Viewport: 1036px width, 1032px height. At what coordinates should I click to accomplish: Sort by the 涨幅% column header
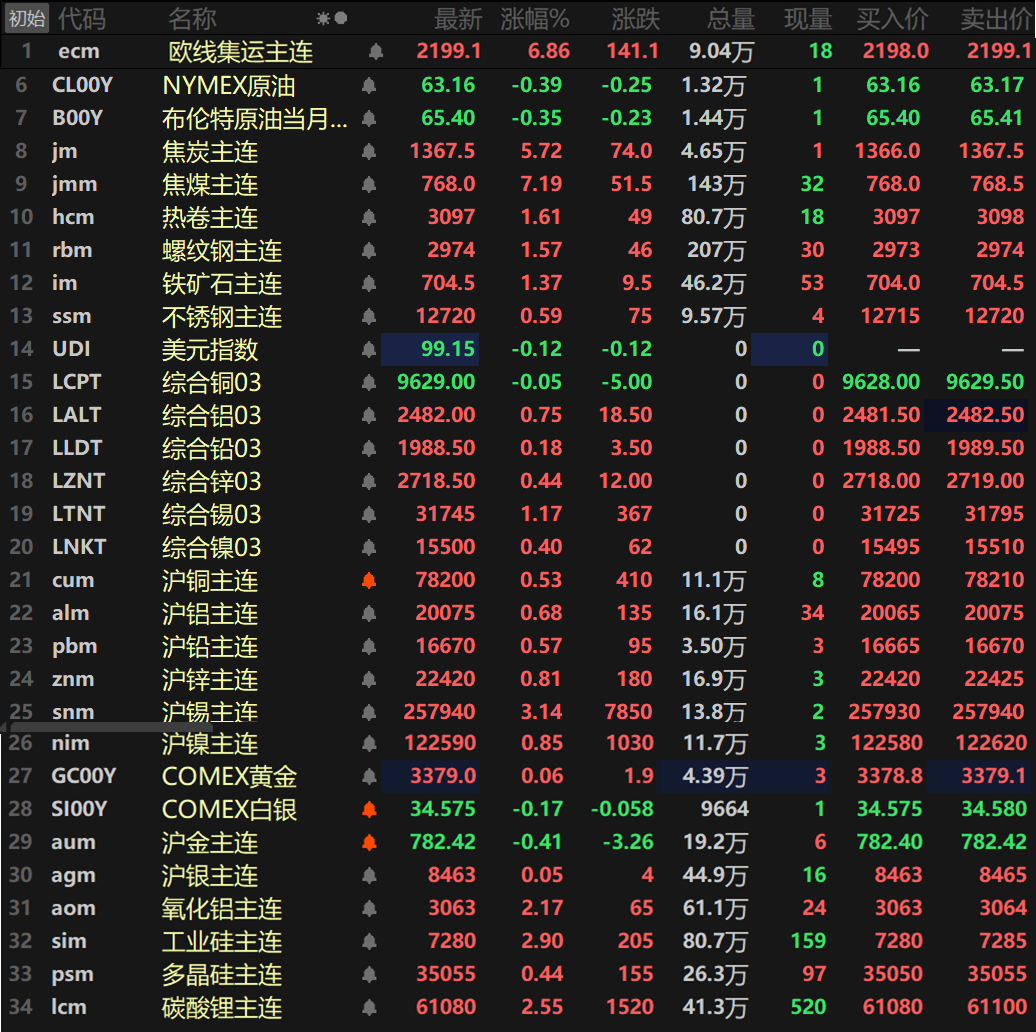535,19
